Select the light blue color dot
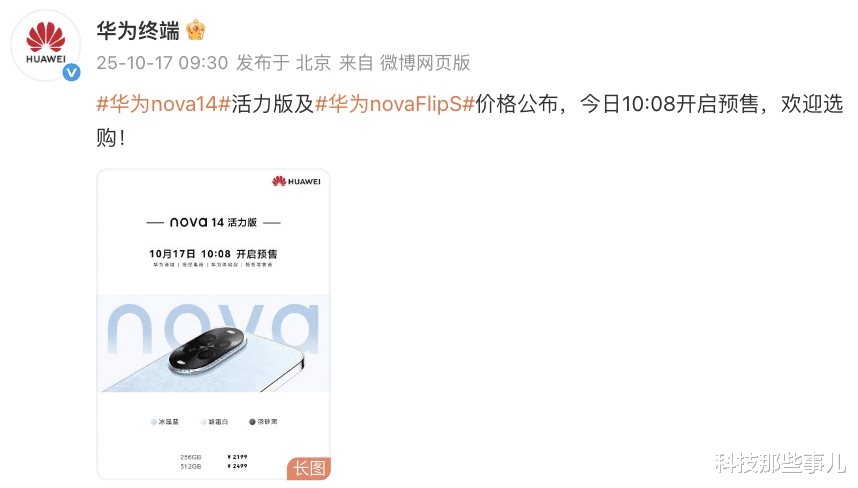 tap(153, 422)
